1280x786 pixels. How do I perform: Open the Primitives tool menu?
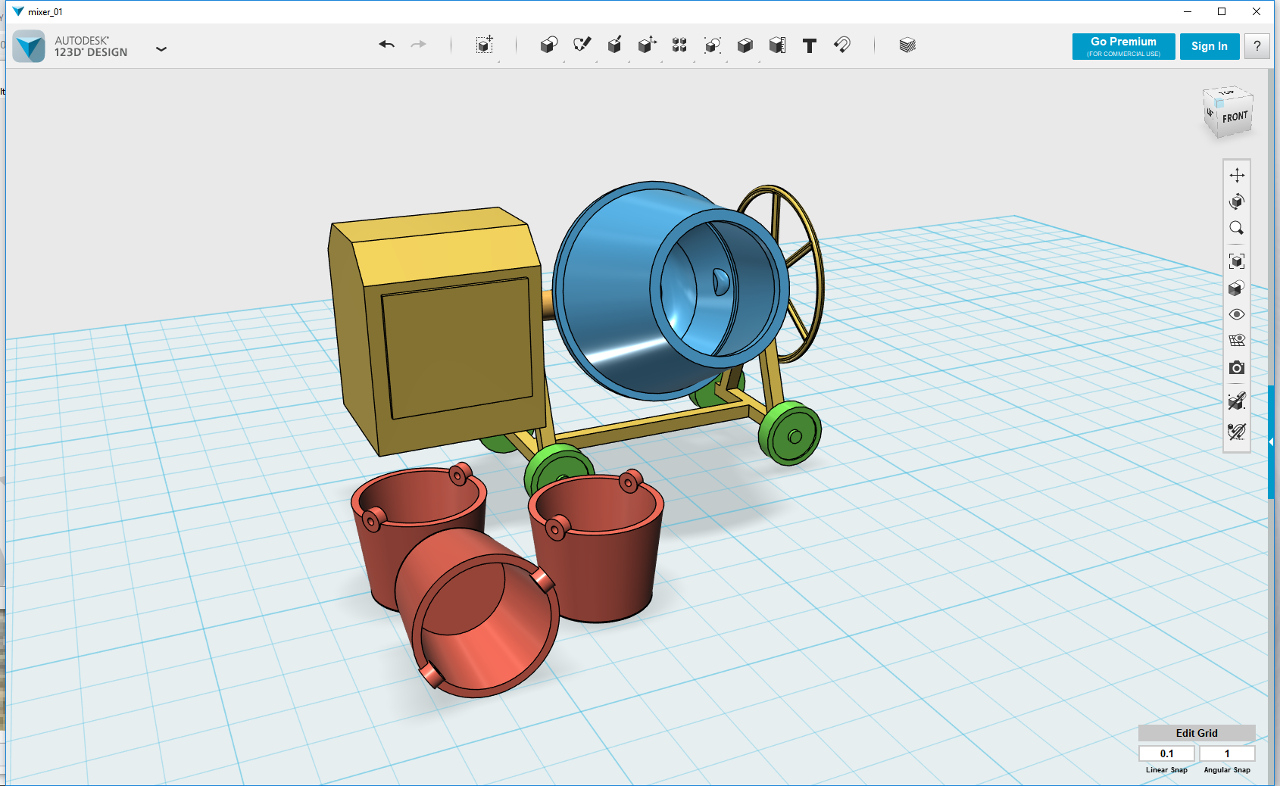coord(548,45)
